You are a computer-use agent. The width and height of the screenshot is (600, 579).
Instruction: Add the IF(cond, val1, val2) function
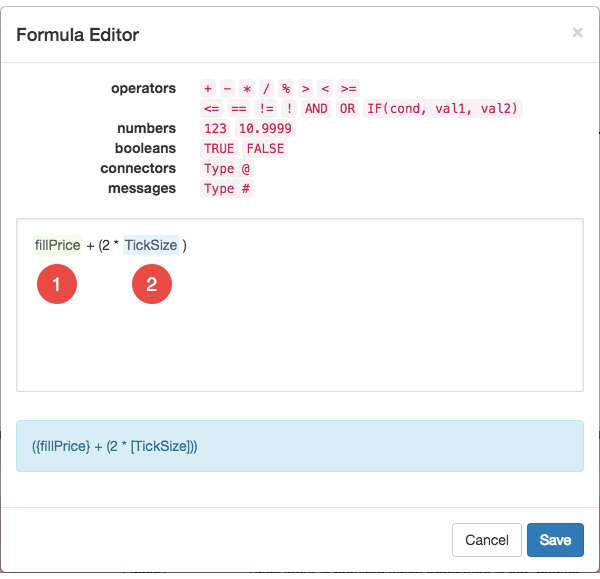click(443, 109)
